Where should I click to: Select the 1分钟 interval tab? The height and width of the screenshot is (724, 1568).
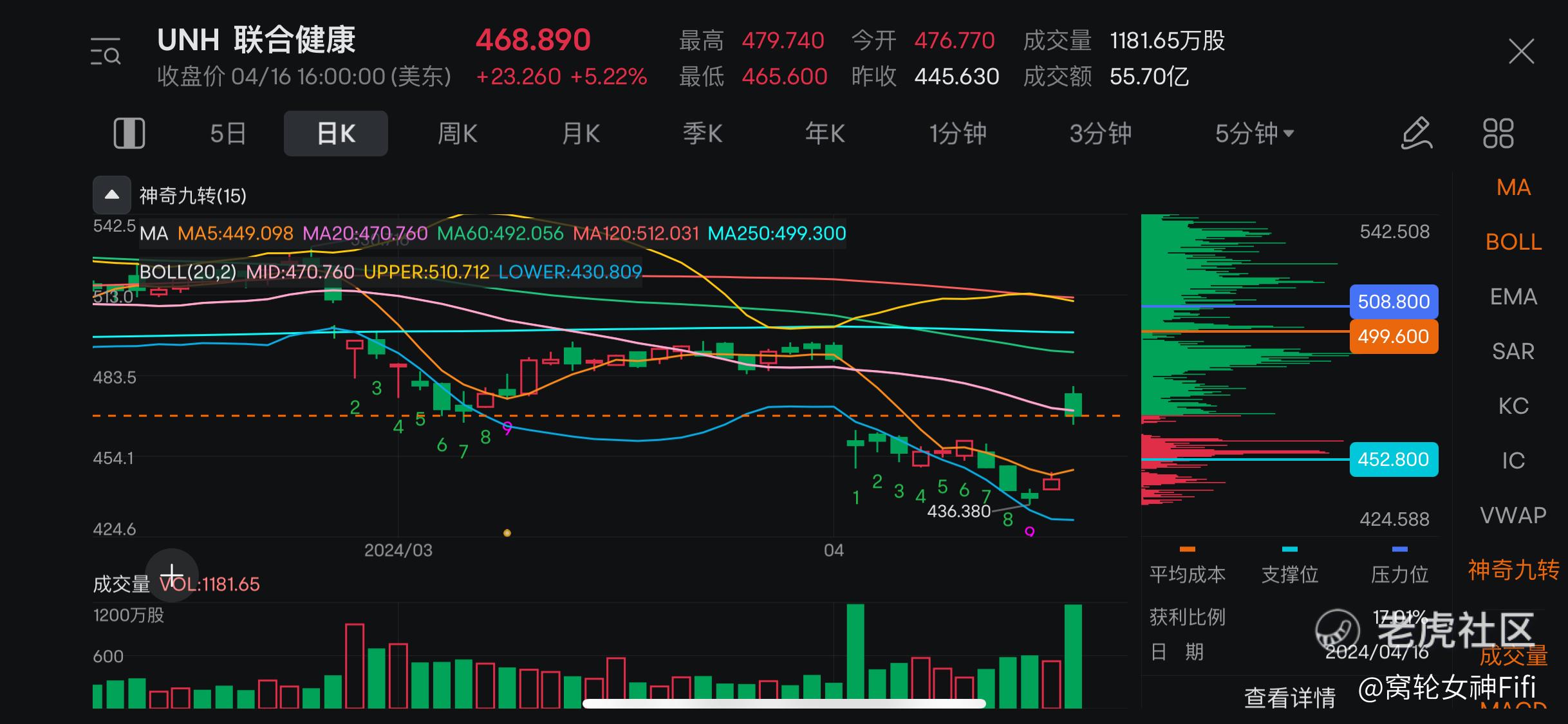click(x=957, y=134)
